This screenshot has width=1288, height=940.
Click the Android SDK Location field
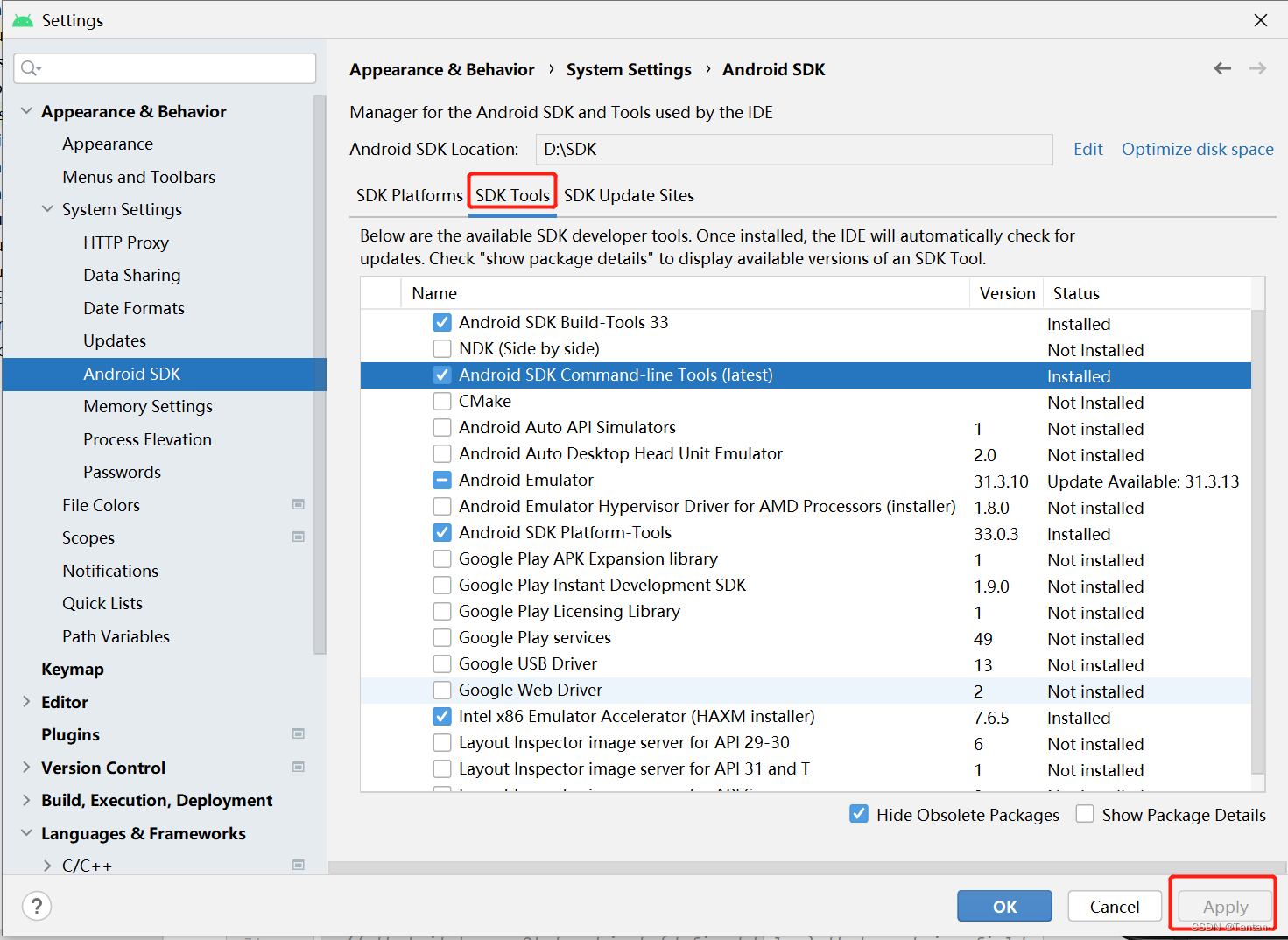[794, 149]
